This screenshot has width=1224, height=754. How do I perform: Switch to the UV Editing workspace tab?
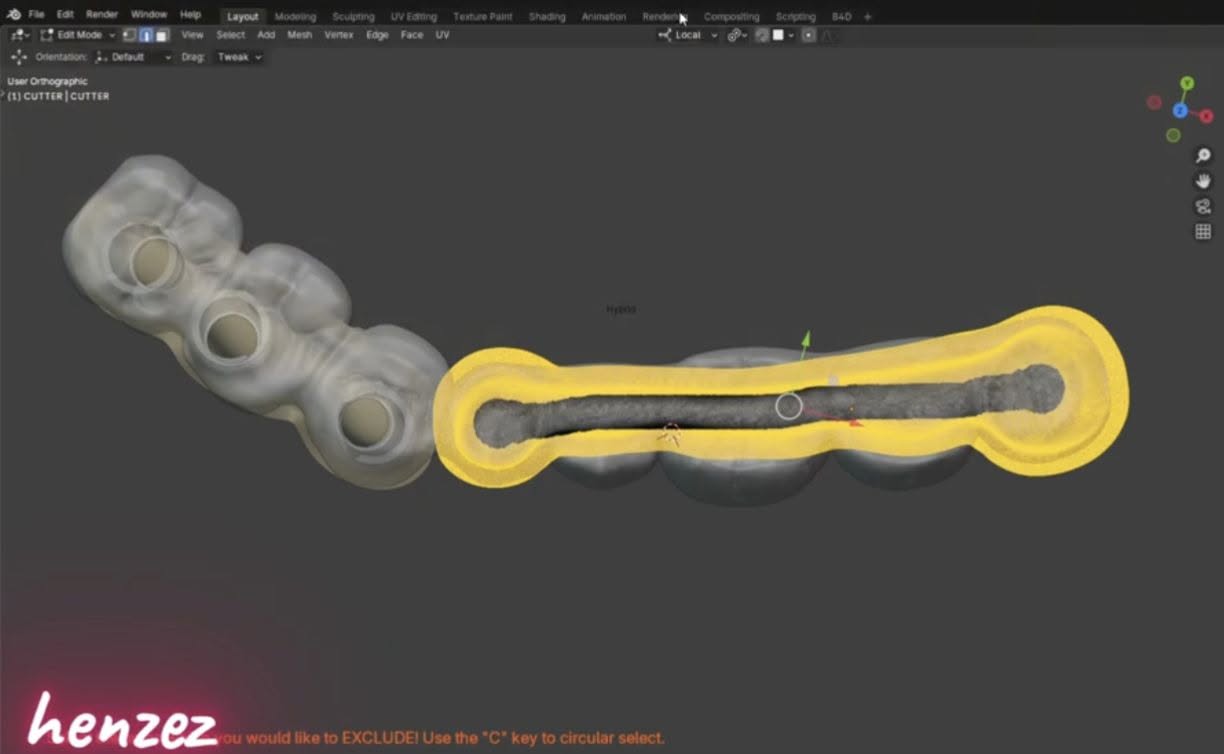pos(414,17)
